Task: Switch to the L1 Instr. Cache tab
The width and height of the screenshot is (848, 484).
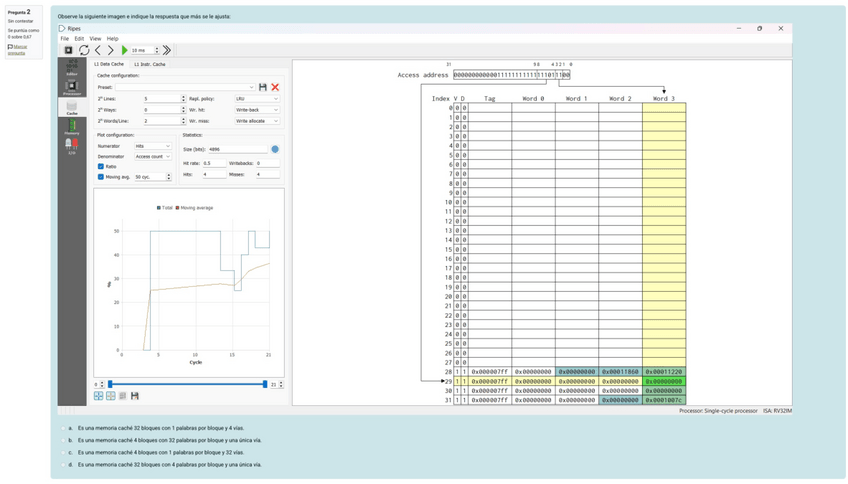Action: pos(150,64)
